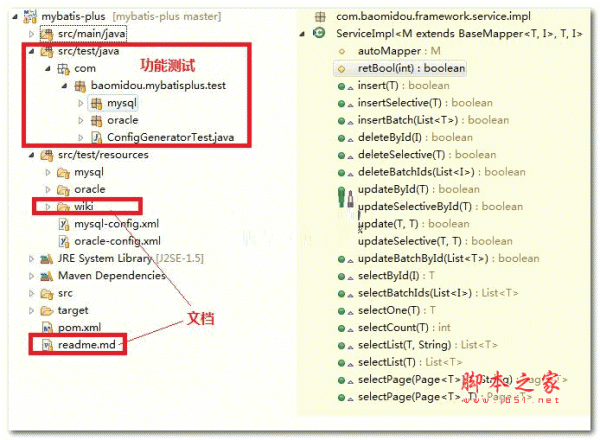Screen dimensions: 600x440
Task: Click the mybatis-plus project icon
Action: pyautogui.click(x=30, y=16)
